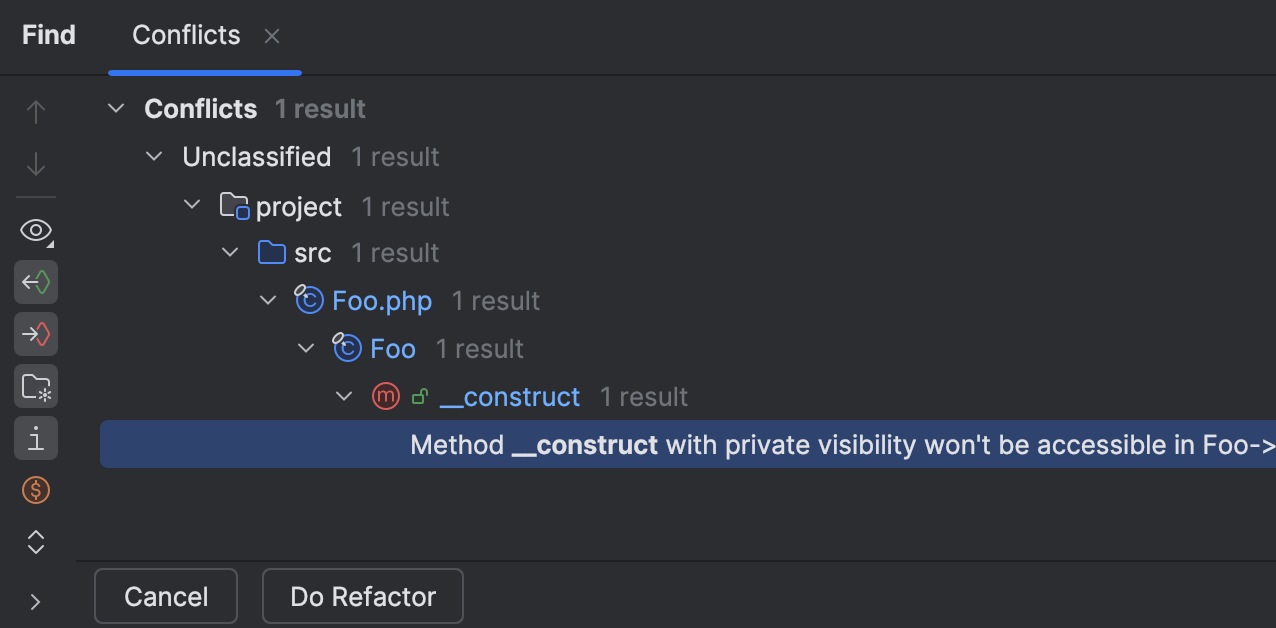The image size is (1276, 628).
Task: Click the Foo.php class file icon
Action: (310, 300)
